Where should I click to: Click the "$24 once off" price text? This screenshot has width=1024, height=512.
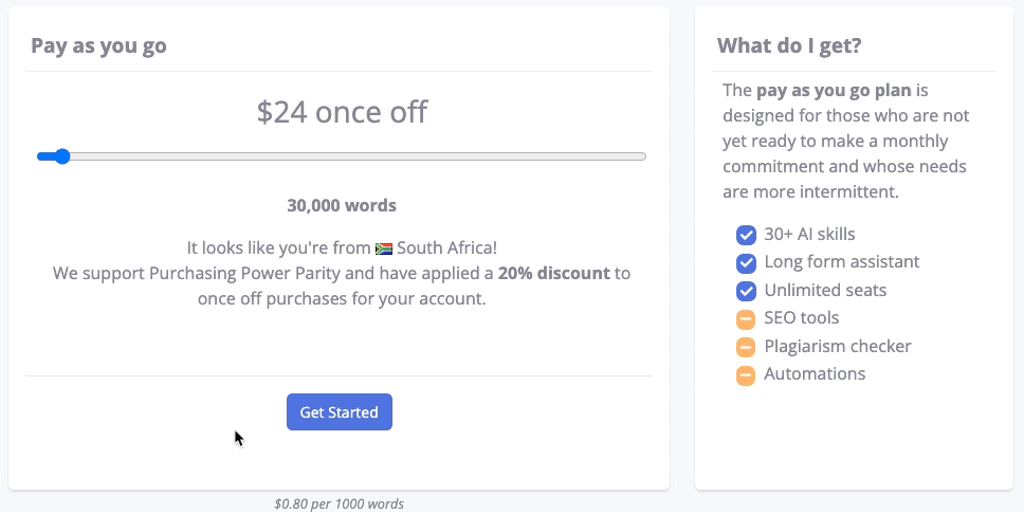[x=342, y=112]
